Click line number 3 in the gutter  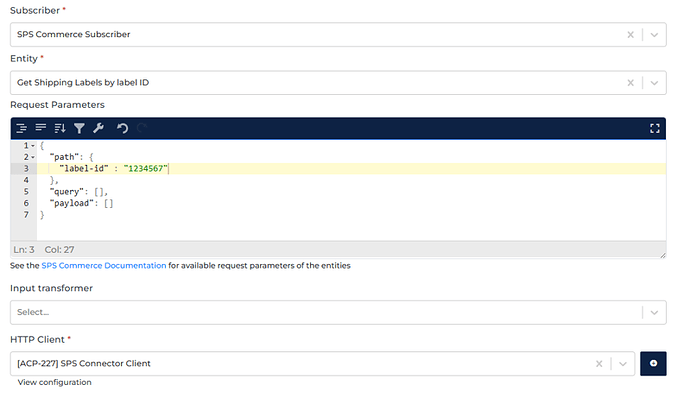coord(26,169)
